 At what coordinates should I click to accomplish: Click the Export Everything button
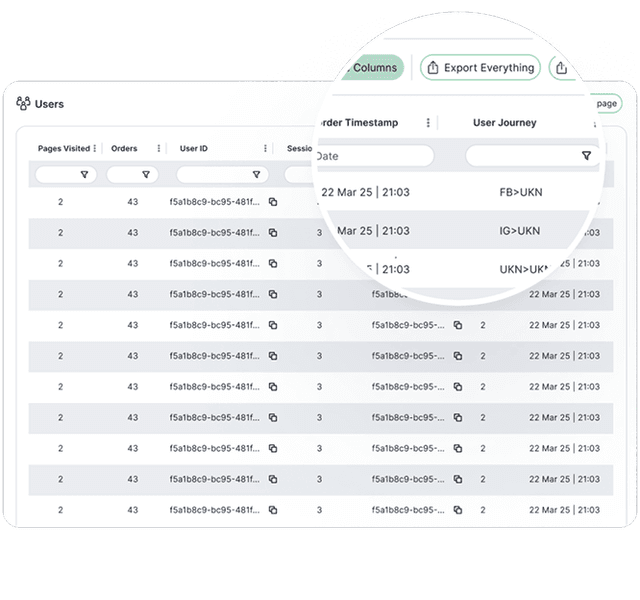click(480, 68)
